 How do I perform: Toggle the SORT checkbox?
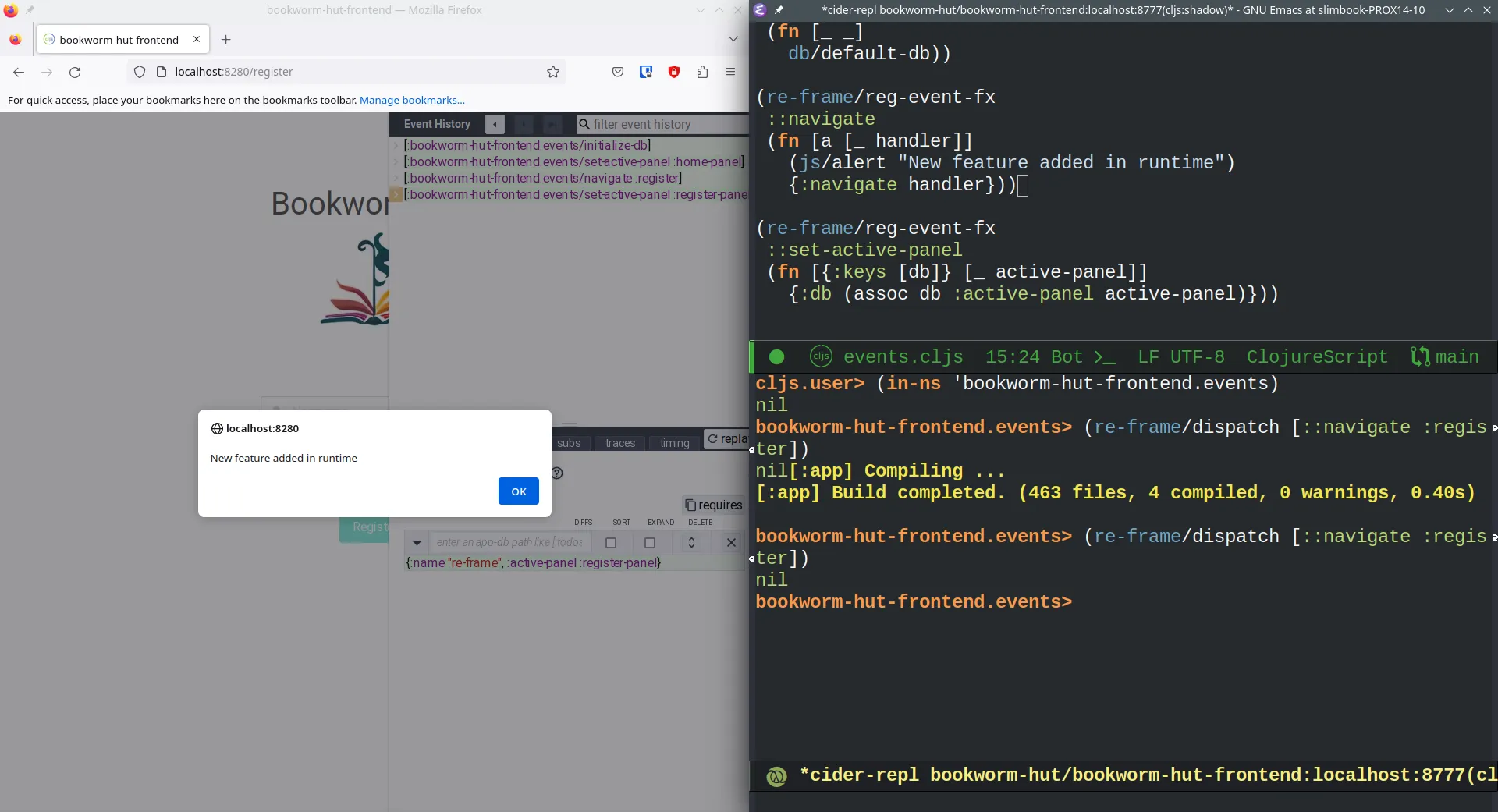point(649,543)
